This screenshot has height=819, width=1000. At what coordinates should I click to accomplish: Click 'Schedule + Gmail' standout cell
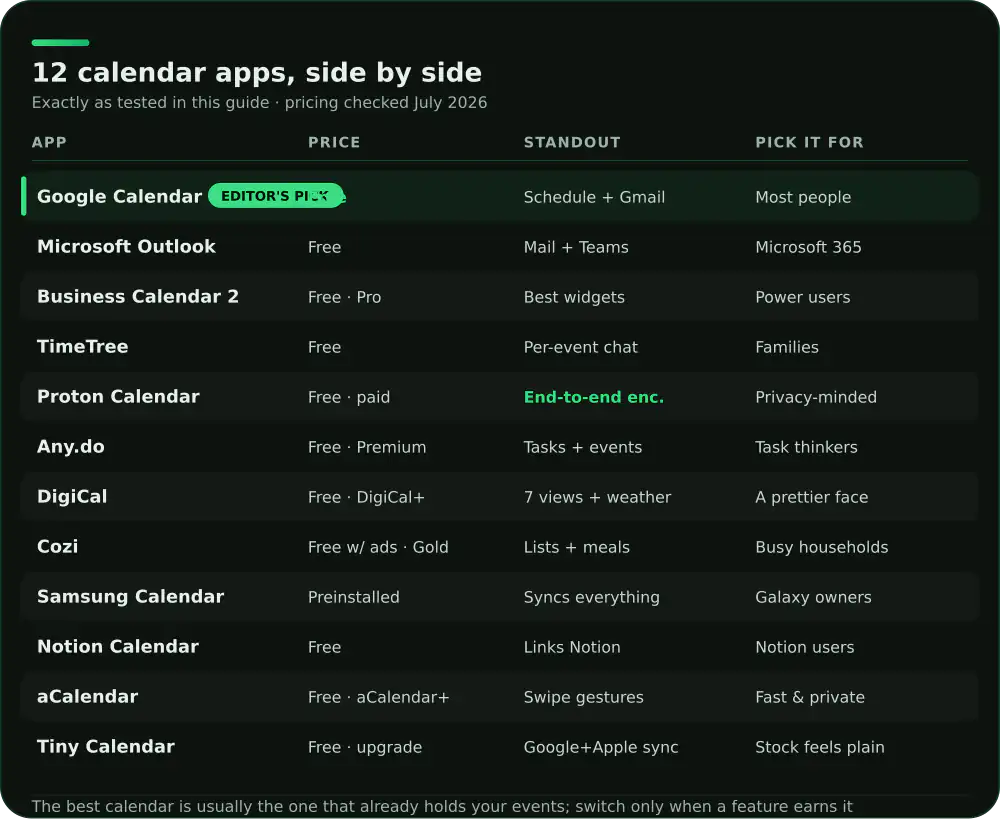coord(594,197)
